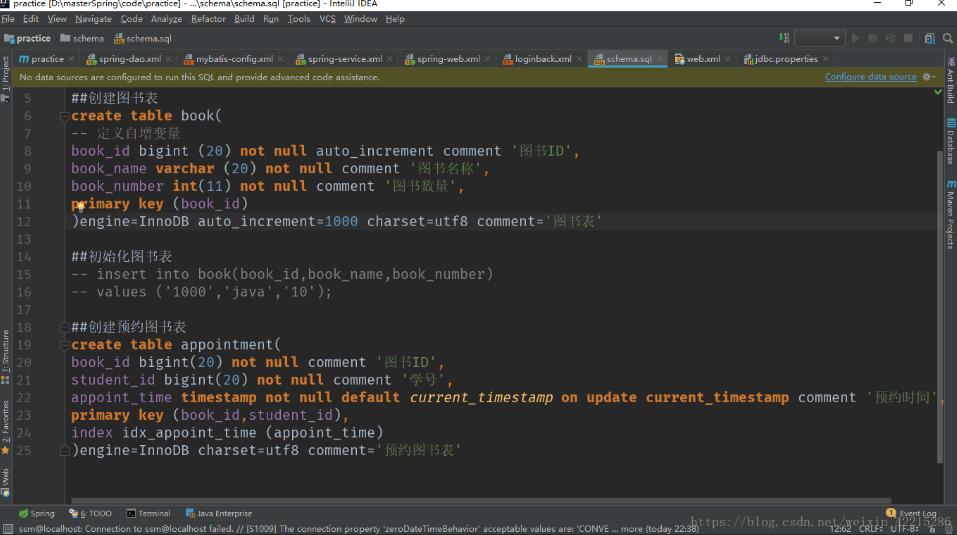Toggle the Database side panel

950,140
